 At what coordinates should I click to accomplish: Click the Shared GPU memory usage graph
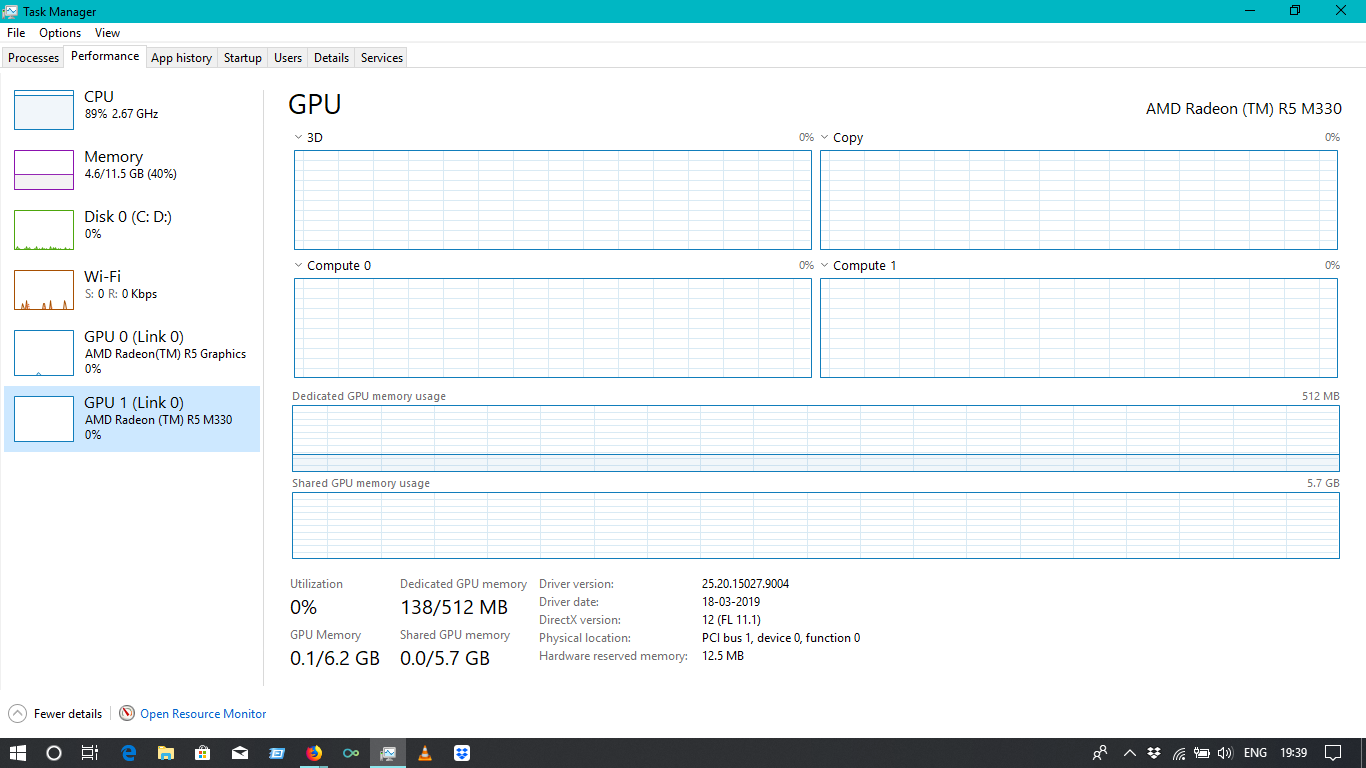816,525
